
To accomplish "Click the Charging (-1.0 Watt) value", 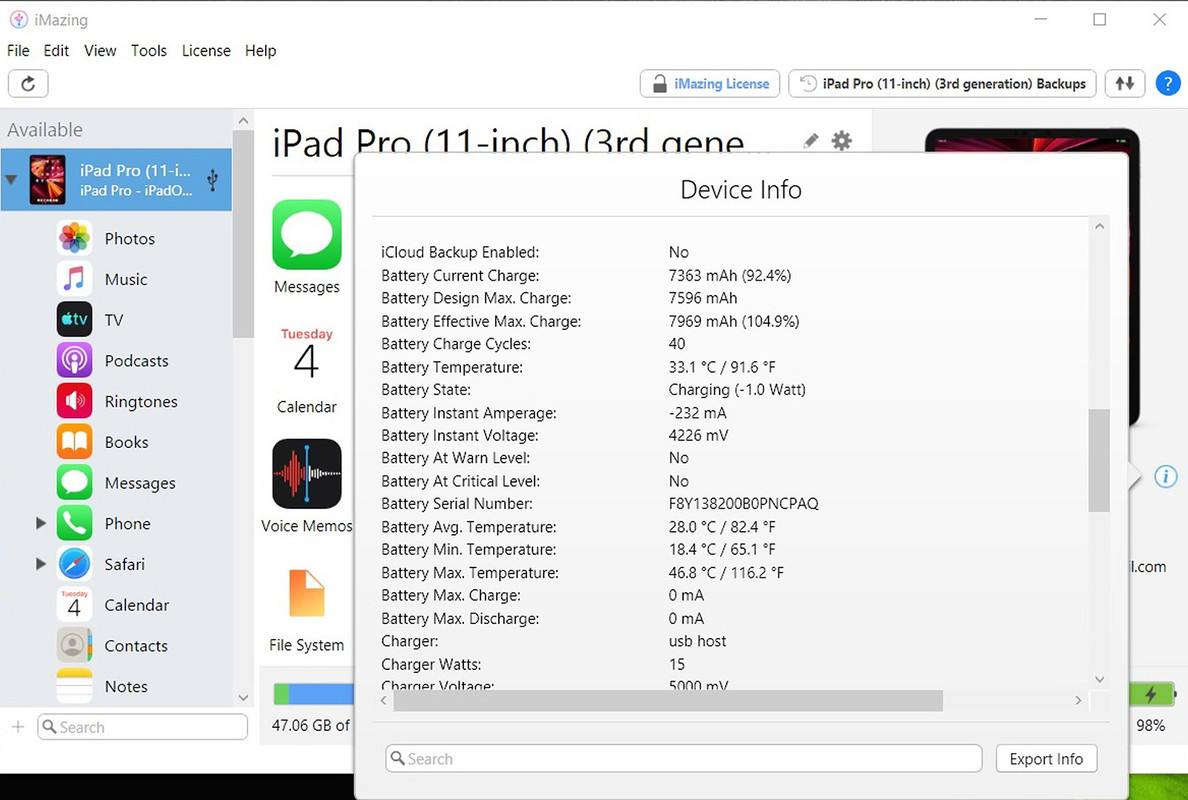I will (x=736, y=389).
